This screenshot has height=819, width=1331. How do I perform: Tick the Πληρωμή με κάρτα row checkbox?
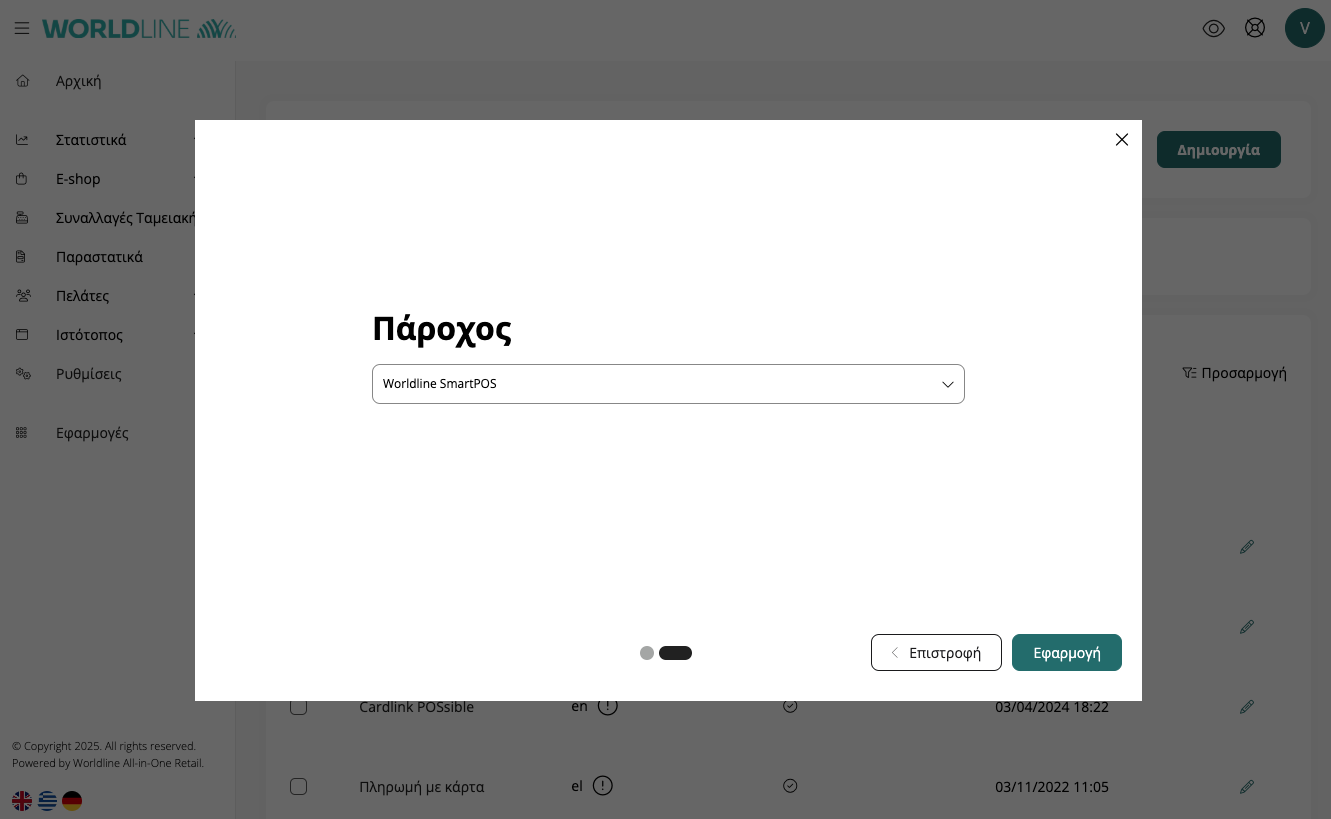coord(298,787)
